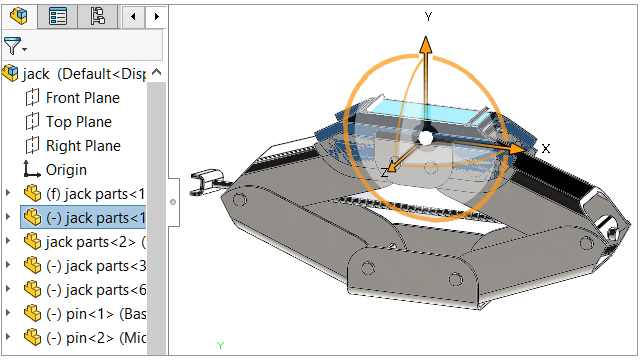Click the left tab scroll arrow

pos(133,17)
